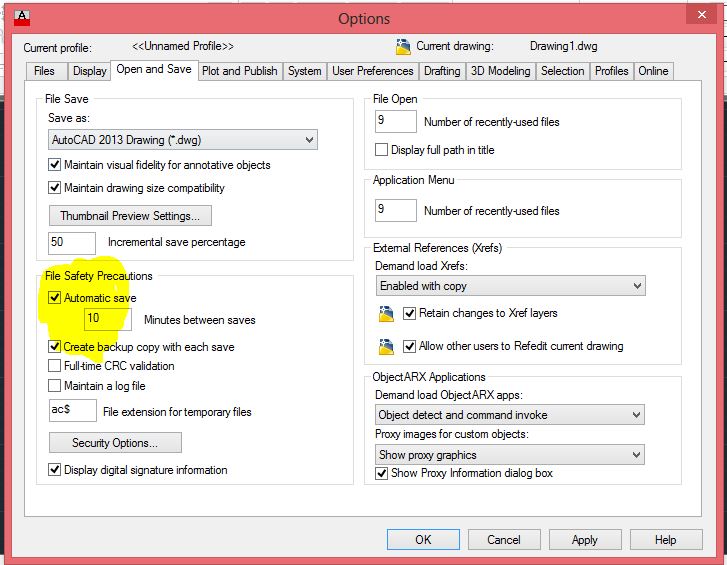Click the Cancel button

point(504,540)
